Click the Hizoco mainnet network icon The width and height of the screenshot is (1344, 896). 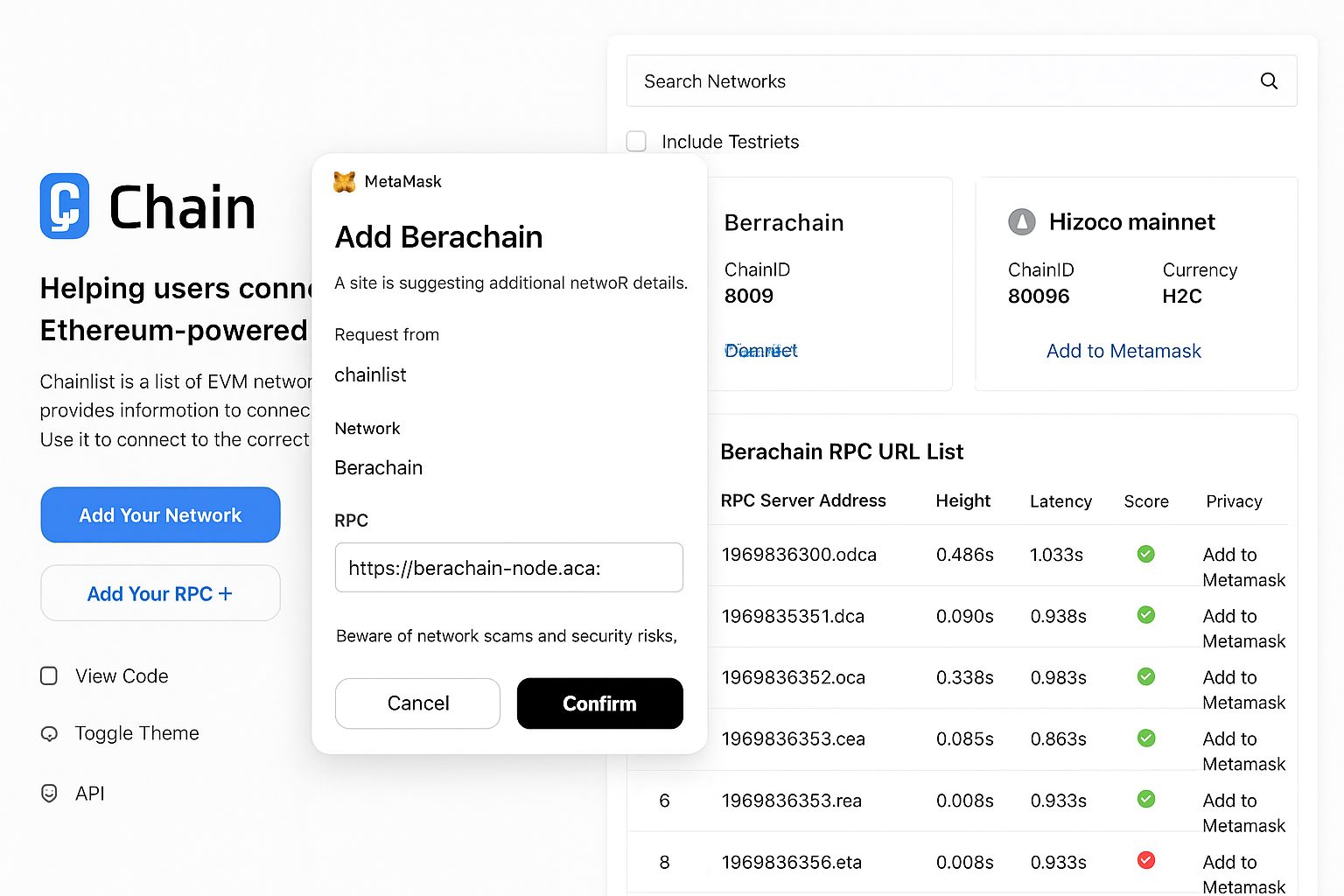[1021, 222]
